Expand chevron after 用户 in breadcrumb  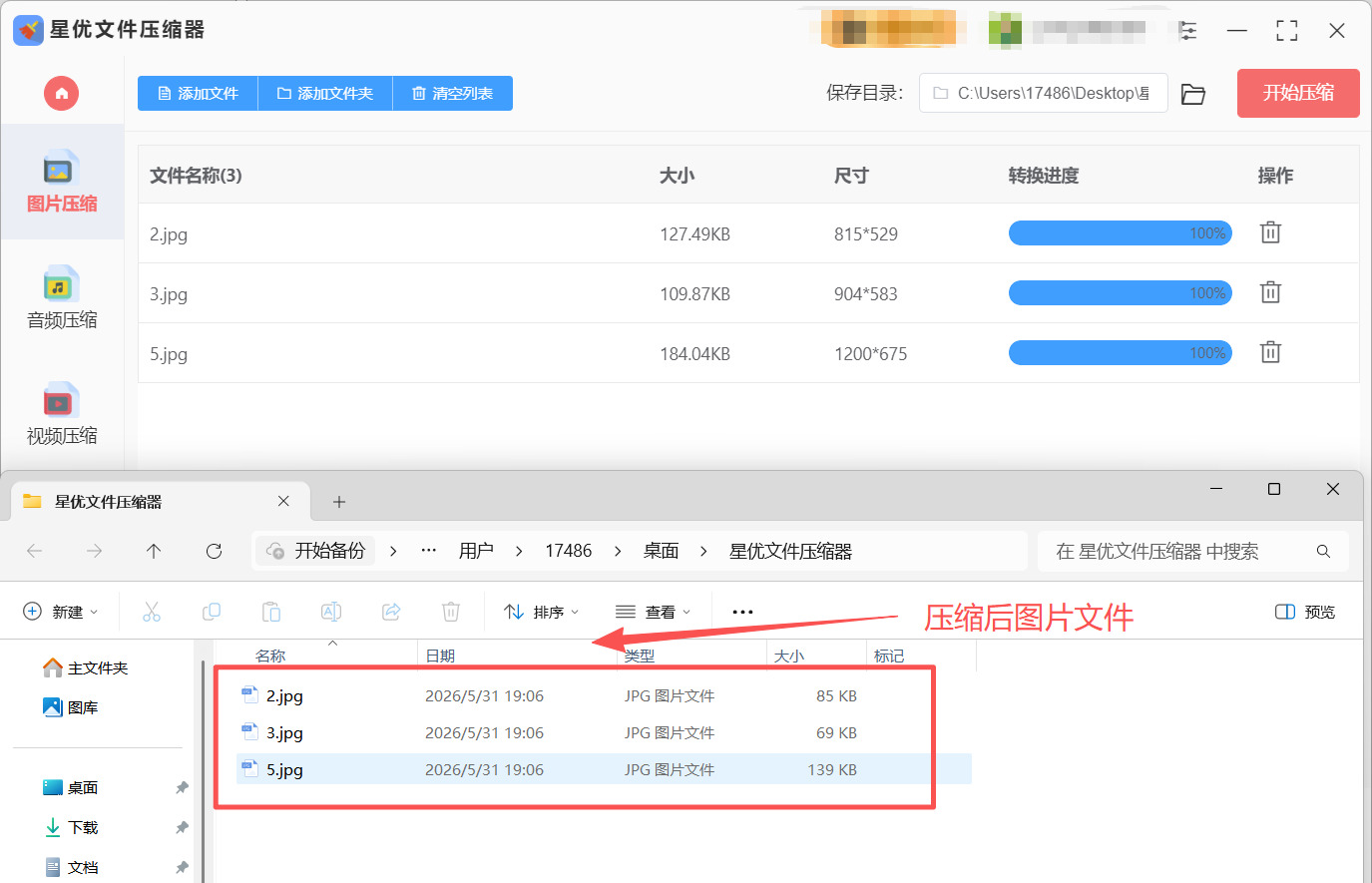[x=519, y=551]
